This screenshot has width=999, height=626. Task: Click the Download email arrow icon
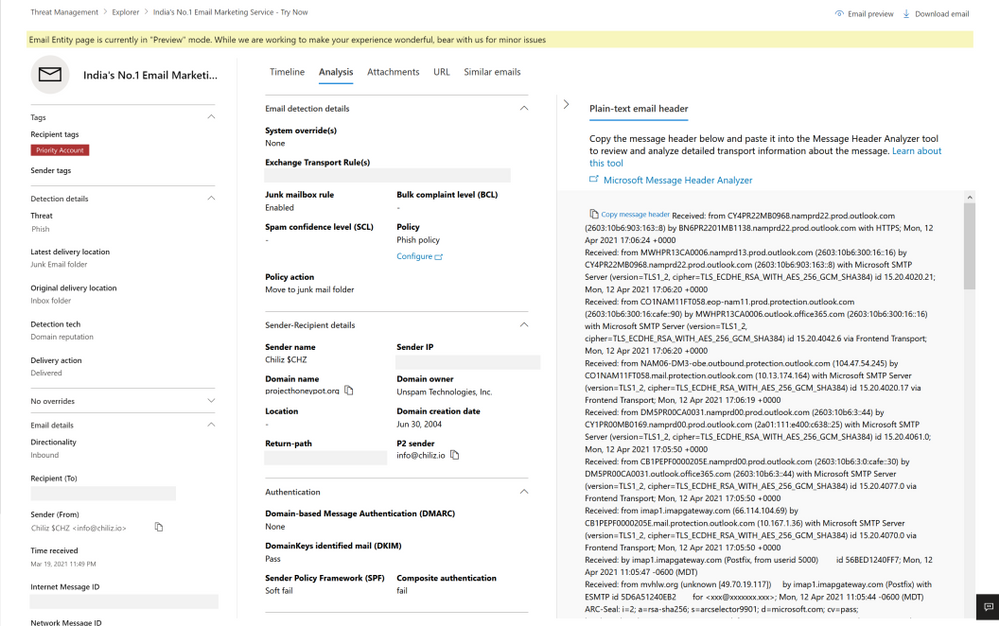click(907, 14)
